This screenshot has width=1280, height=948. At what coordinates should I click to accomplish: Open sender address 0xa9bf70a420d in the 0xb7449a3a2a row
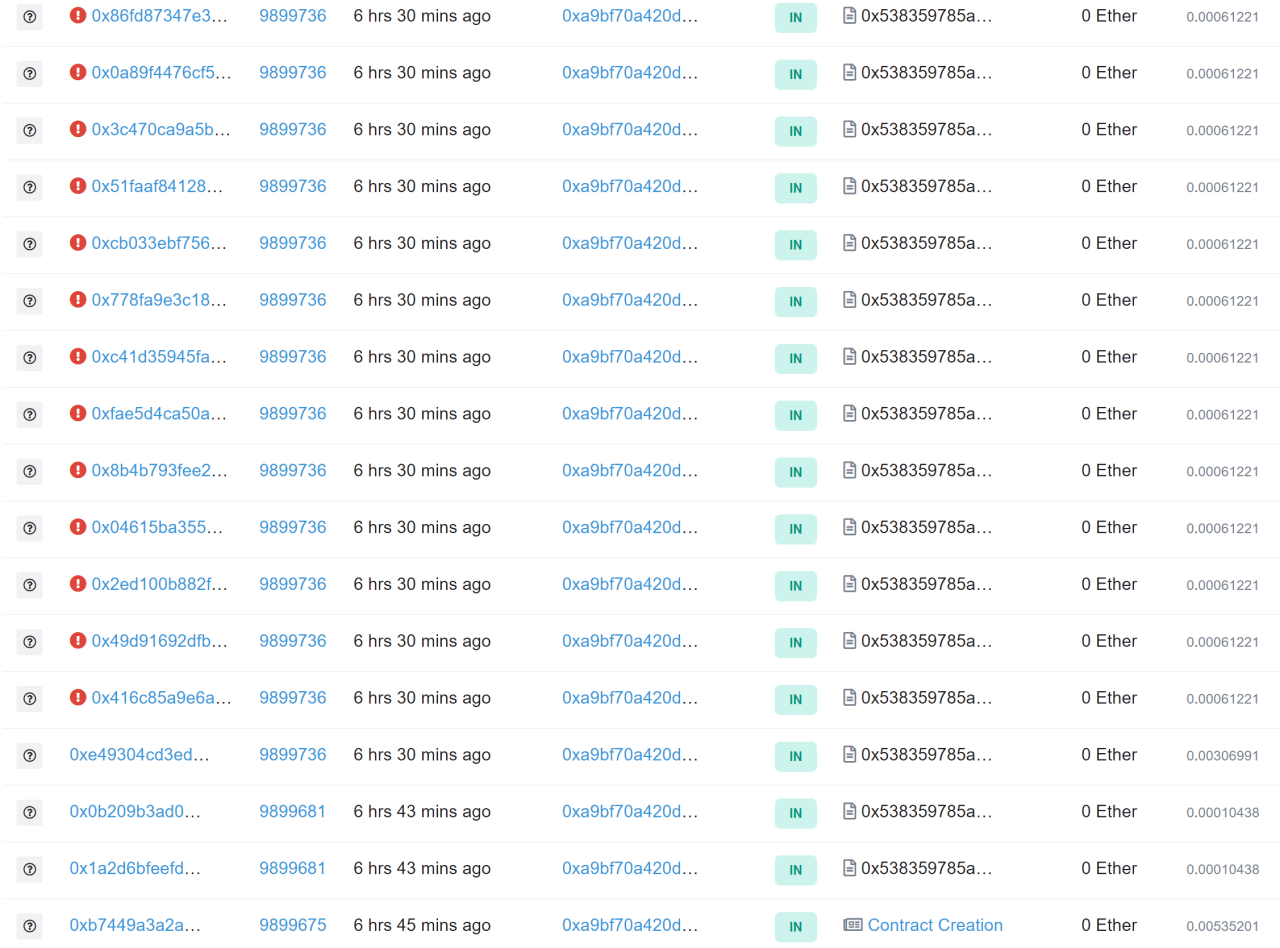point(630,925)
